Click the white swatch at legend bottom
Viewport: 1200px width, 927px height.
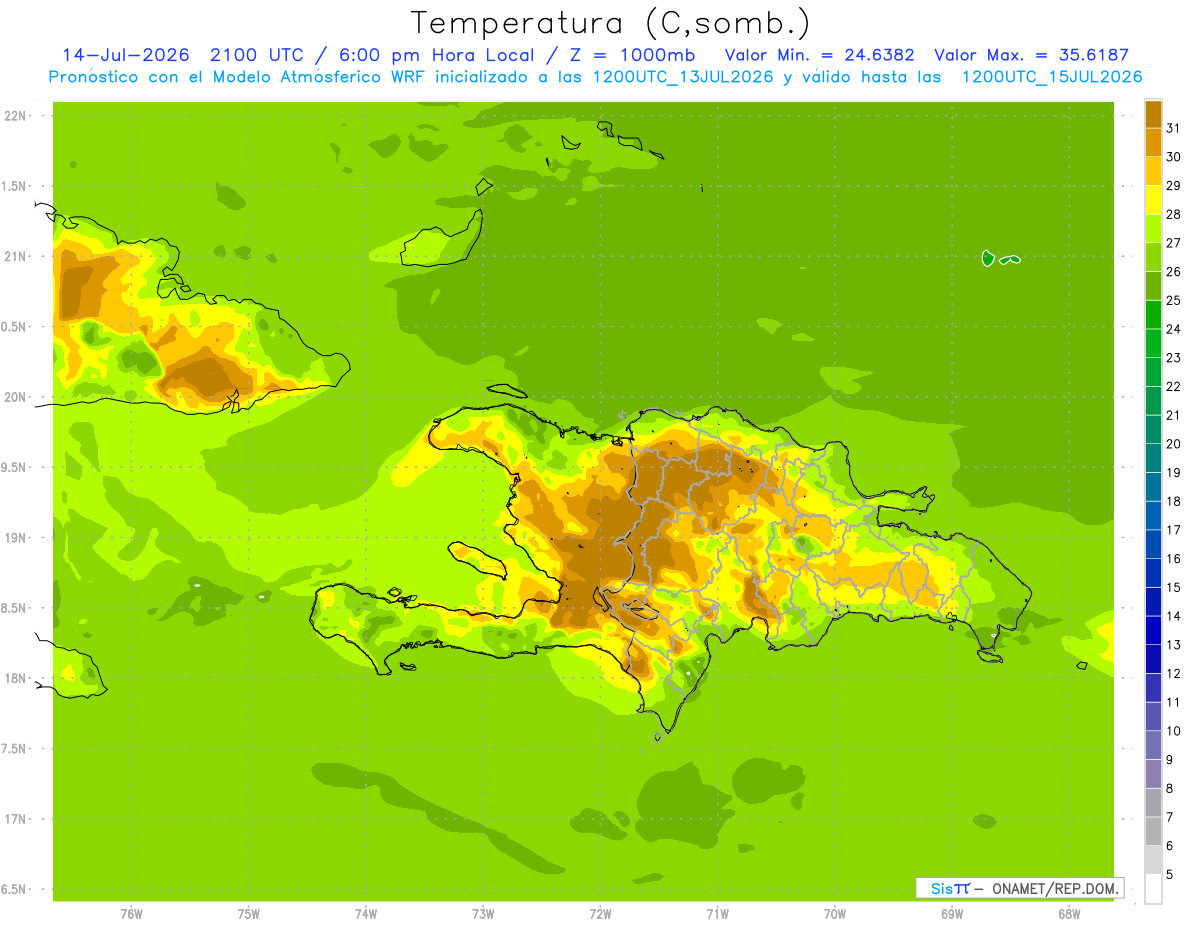click(x=1153, y=889)
